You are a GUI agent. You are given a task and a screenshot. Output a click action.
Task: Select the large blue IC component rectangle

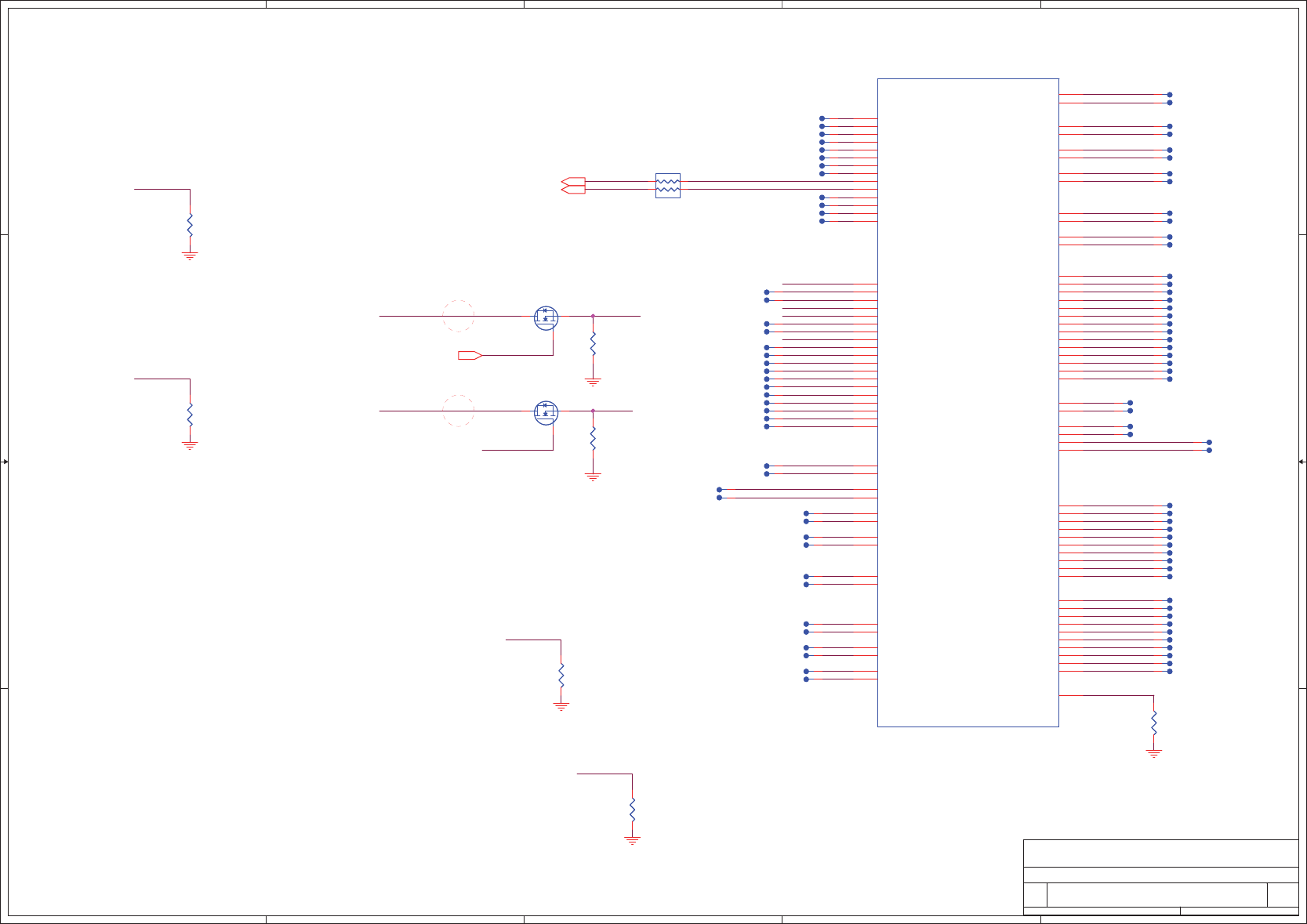pyautogui.click(x=968, y=402)
